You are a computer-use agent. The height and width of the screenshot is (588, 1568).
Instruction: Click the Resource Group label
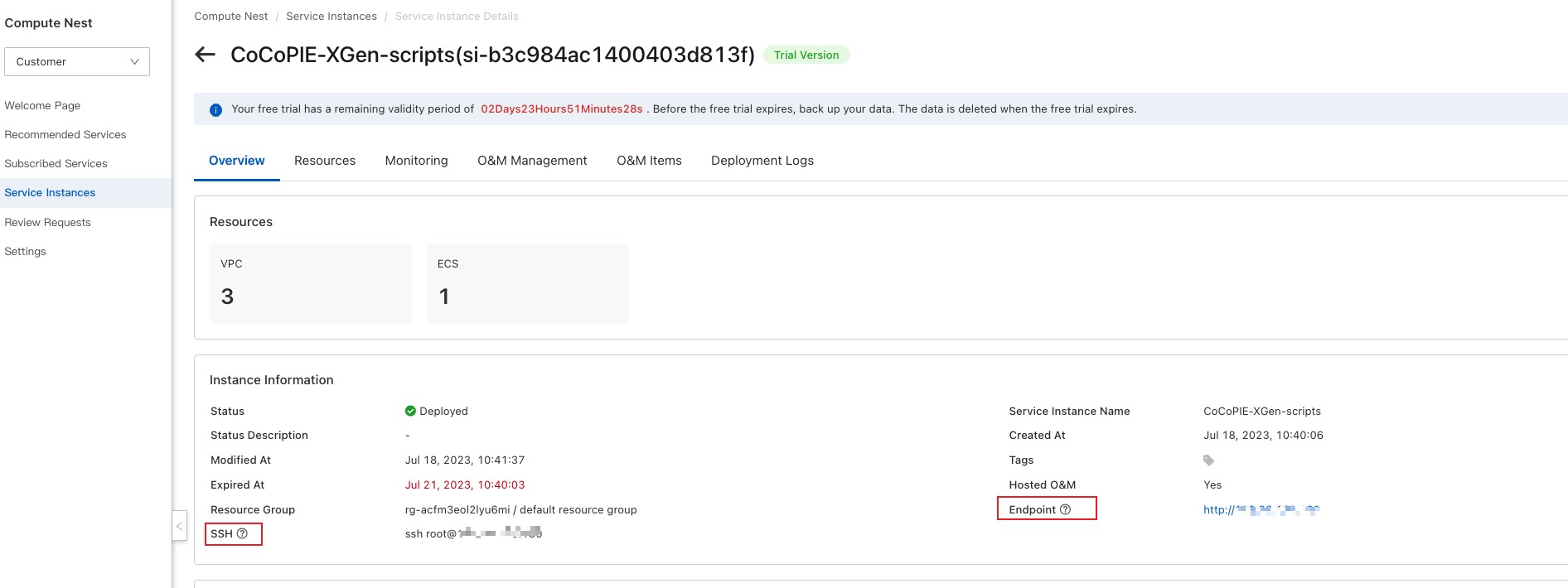coord(253,509)
